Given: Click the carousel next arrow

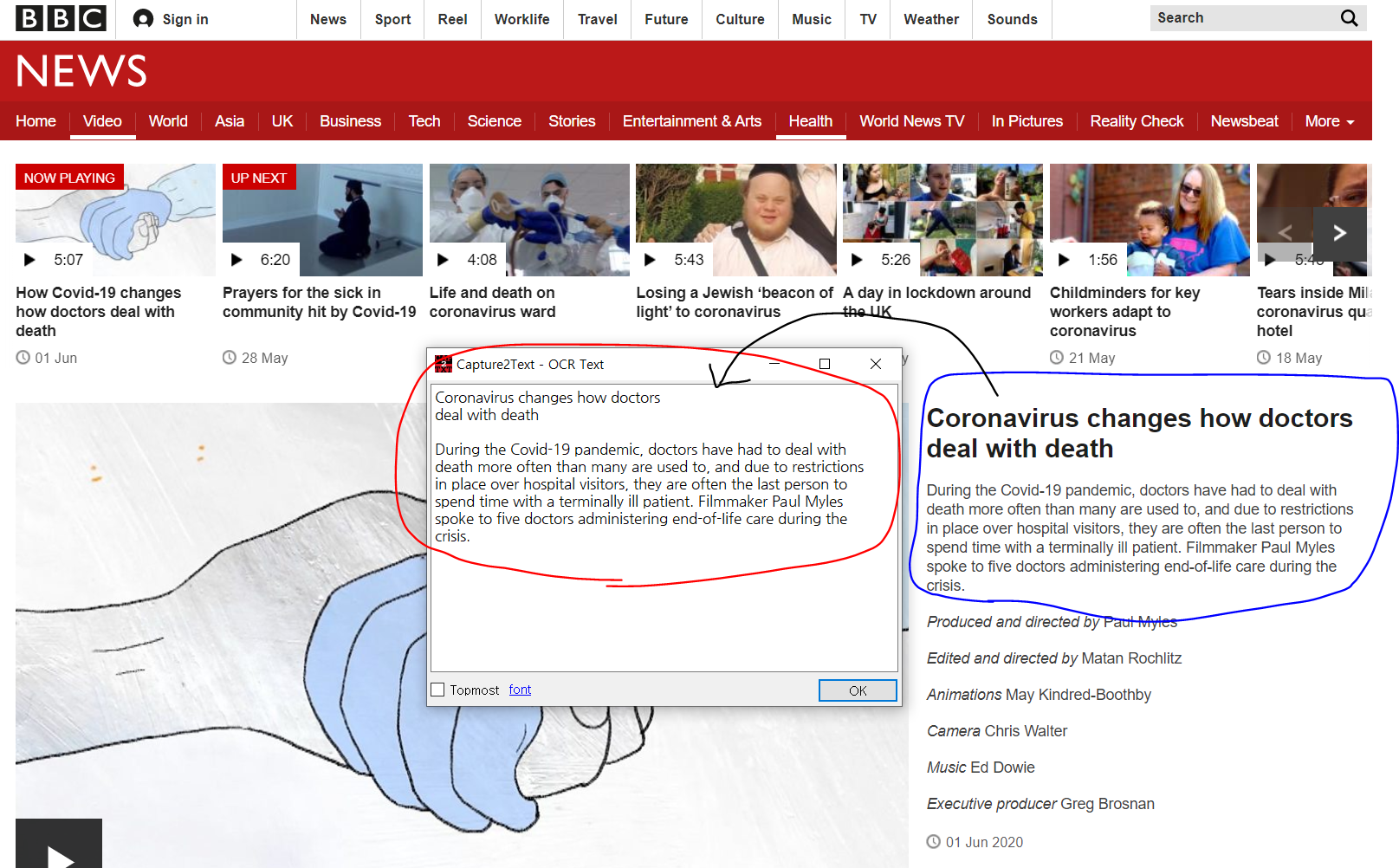Looking at the screenshot, I should pyautogui.click(x=1340, y=233).
